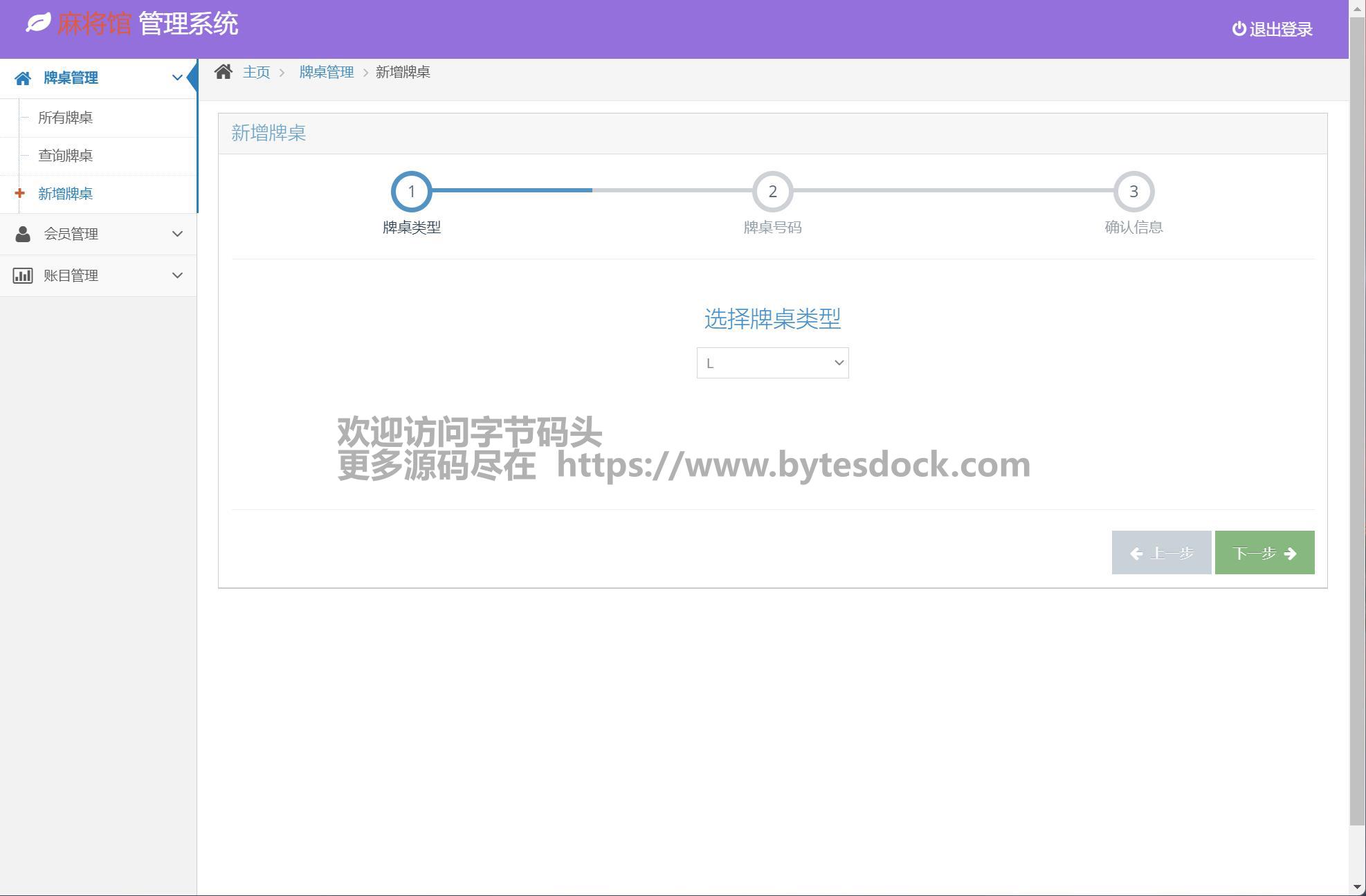This screenshot has height=896, width=1366.
Task: Click the home icon in the breadcrumb
Action: pos(223,72)
